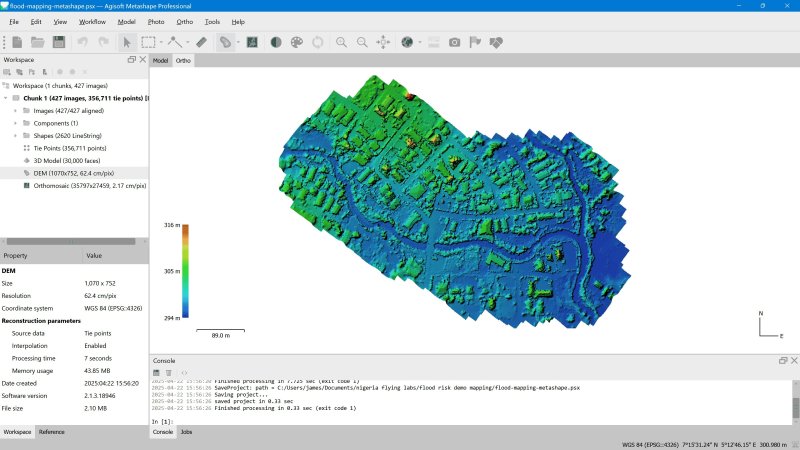Click Add Folder icon in Workspace toolbar
The width and height of the screenshot is (800, 450).
point(32,72)
